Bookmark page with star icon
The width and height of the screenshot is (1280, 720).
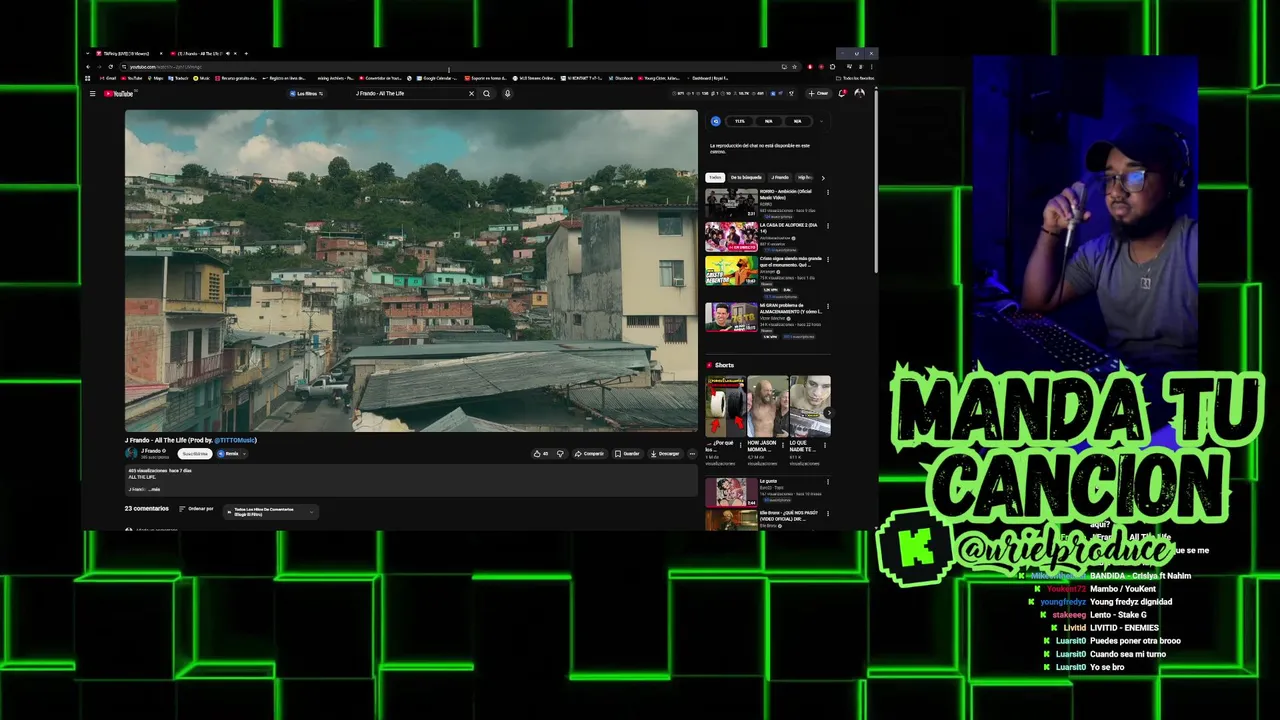[795, 67]
